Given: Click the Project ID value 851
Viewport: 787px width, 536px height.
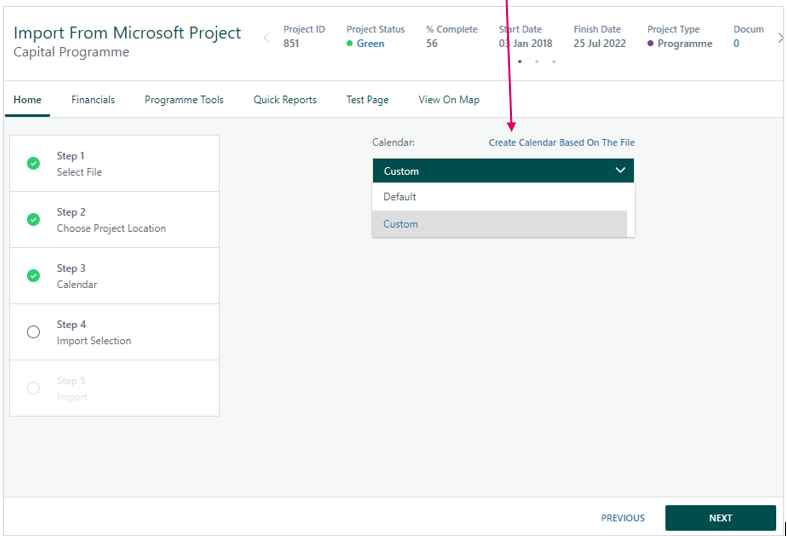Looking at the screenshot, I should (x=291, y=44).
